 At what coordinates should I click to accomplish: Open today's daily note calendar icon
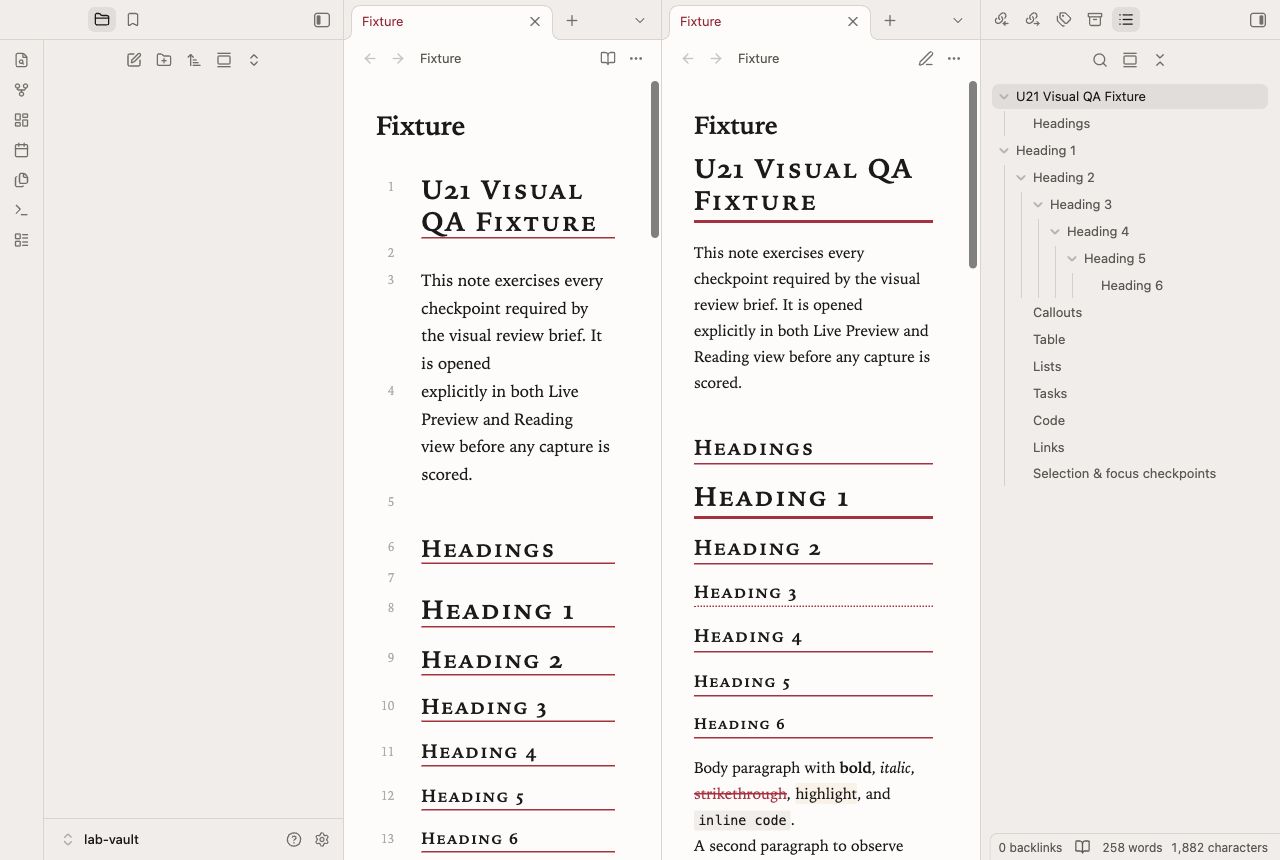click(x=22, y=150)
